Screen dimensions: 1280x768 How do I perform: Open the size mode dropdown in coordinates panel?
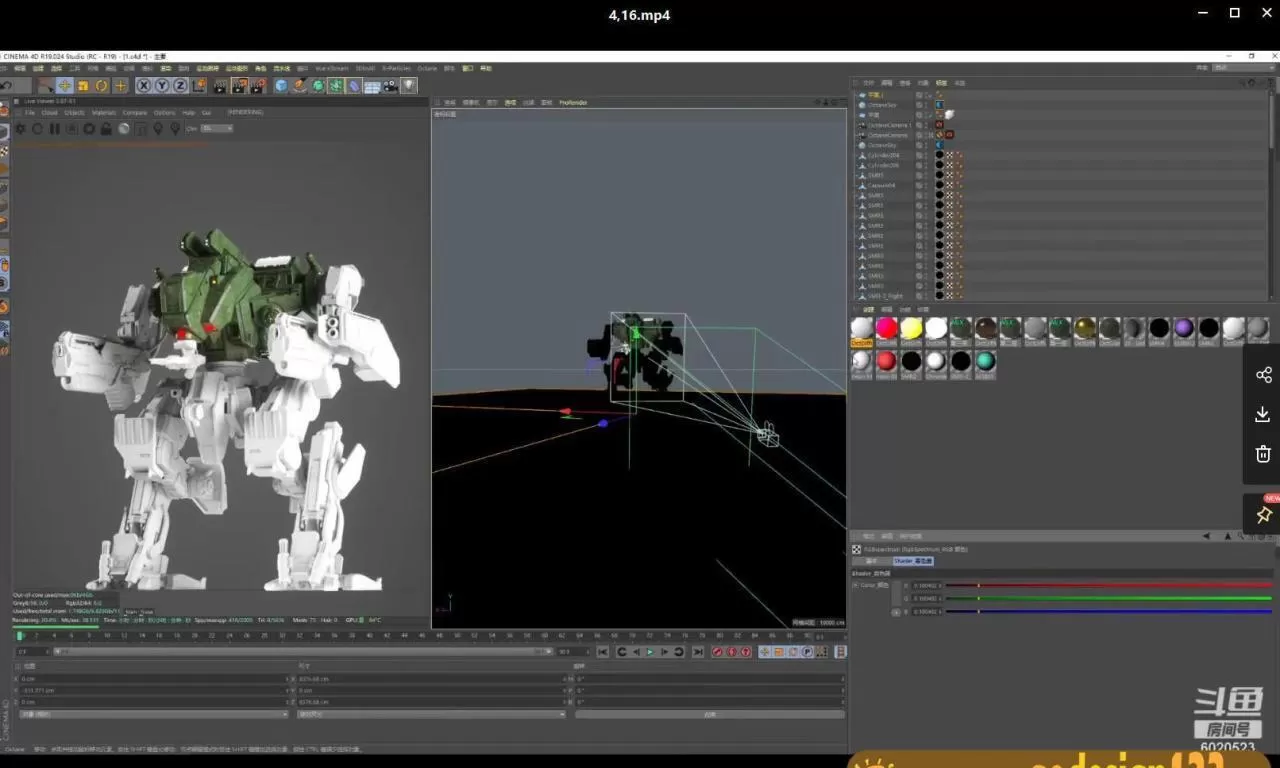click(430, 714)
